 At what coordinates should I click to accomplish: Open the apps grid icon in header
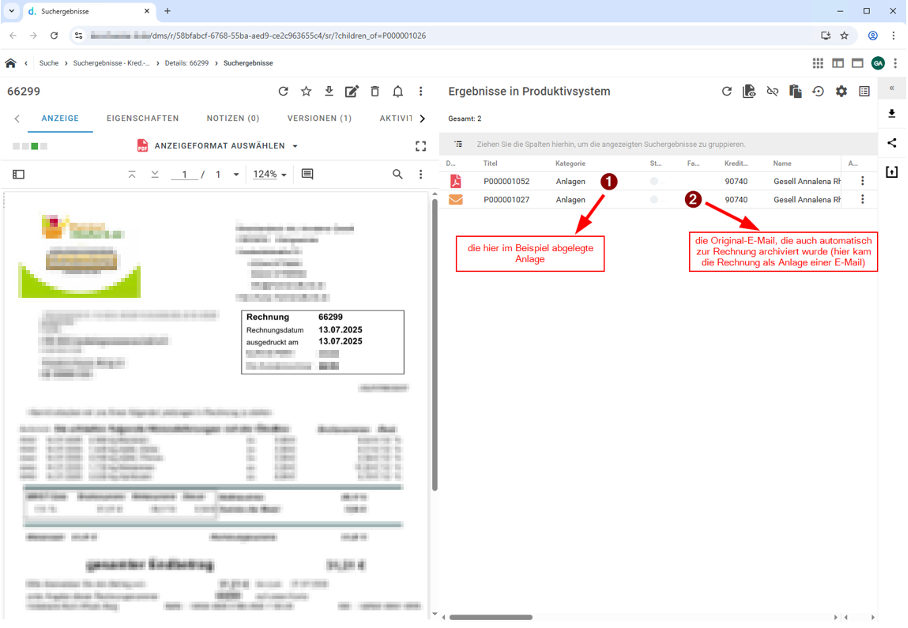tap(818, 63)
